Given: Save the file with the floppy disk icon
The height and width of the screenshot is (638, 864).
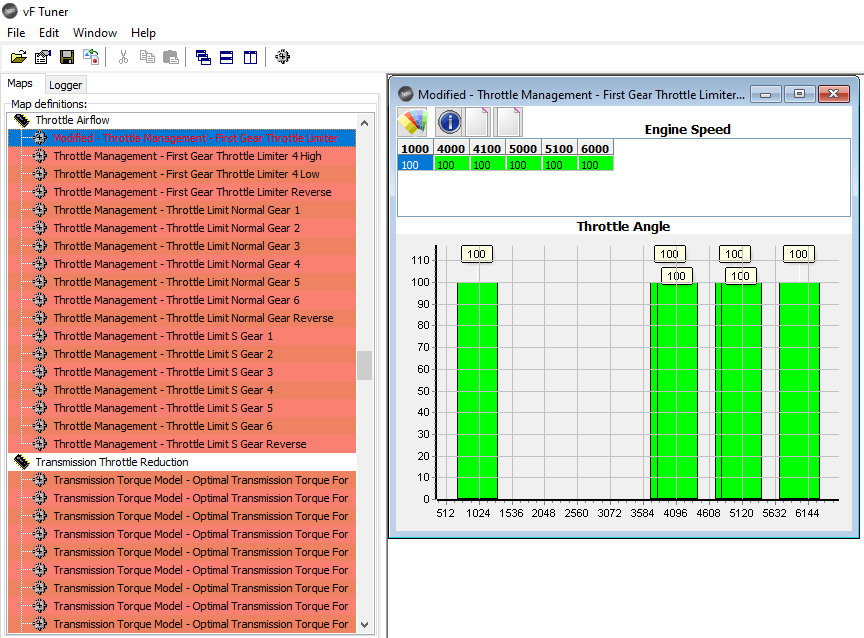Looking at the screenshot, I should point(67,57).
